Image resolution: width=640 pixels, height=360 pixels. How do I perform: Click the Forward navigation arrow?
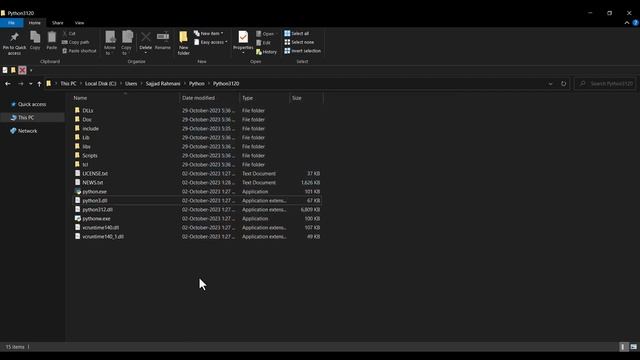[x=20, y=84]
